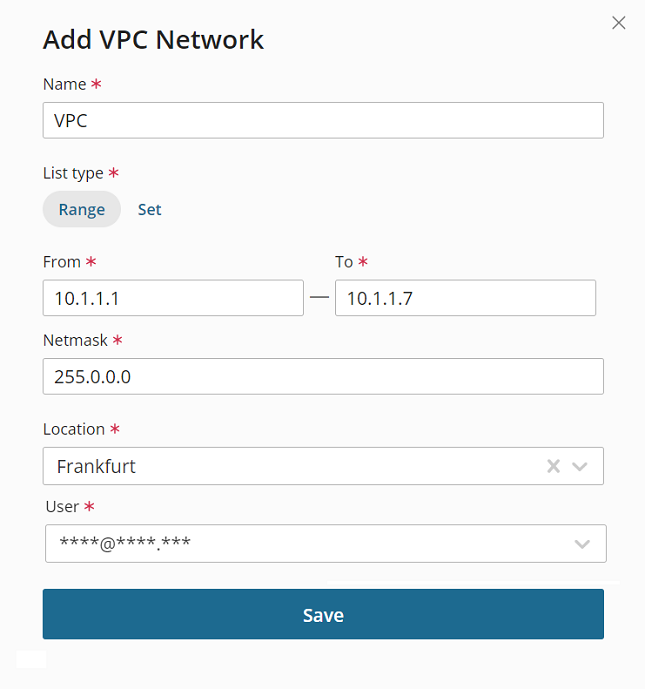
Task: Open the User dropdown chevron
Action: pyautogui.click(x=582, y=544)
